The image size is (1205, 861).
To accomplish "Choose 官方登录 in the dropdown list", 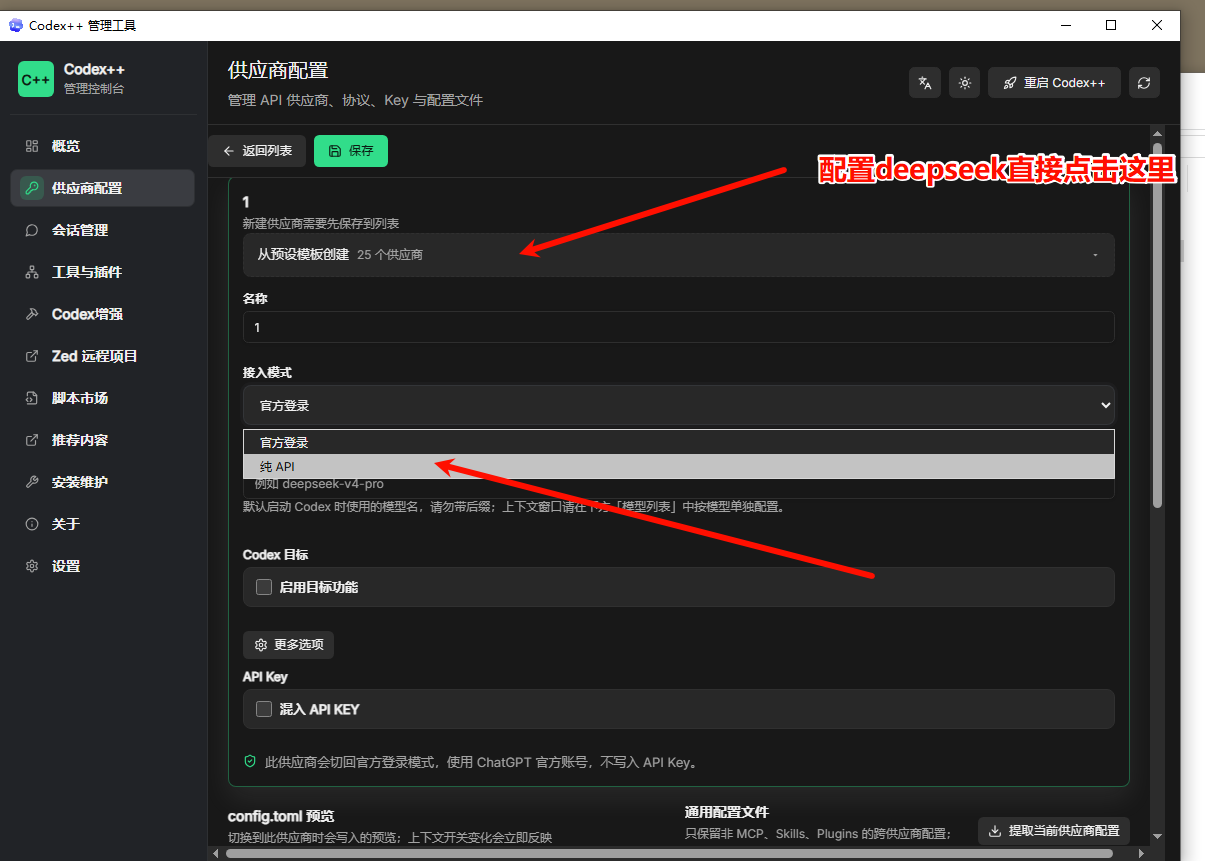I will (x=678, y=442).
